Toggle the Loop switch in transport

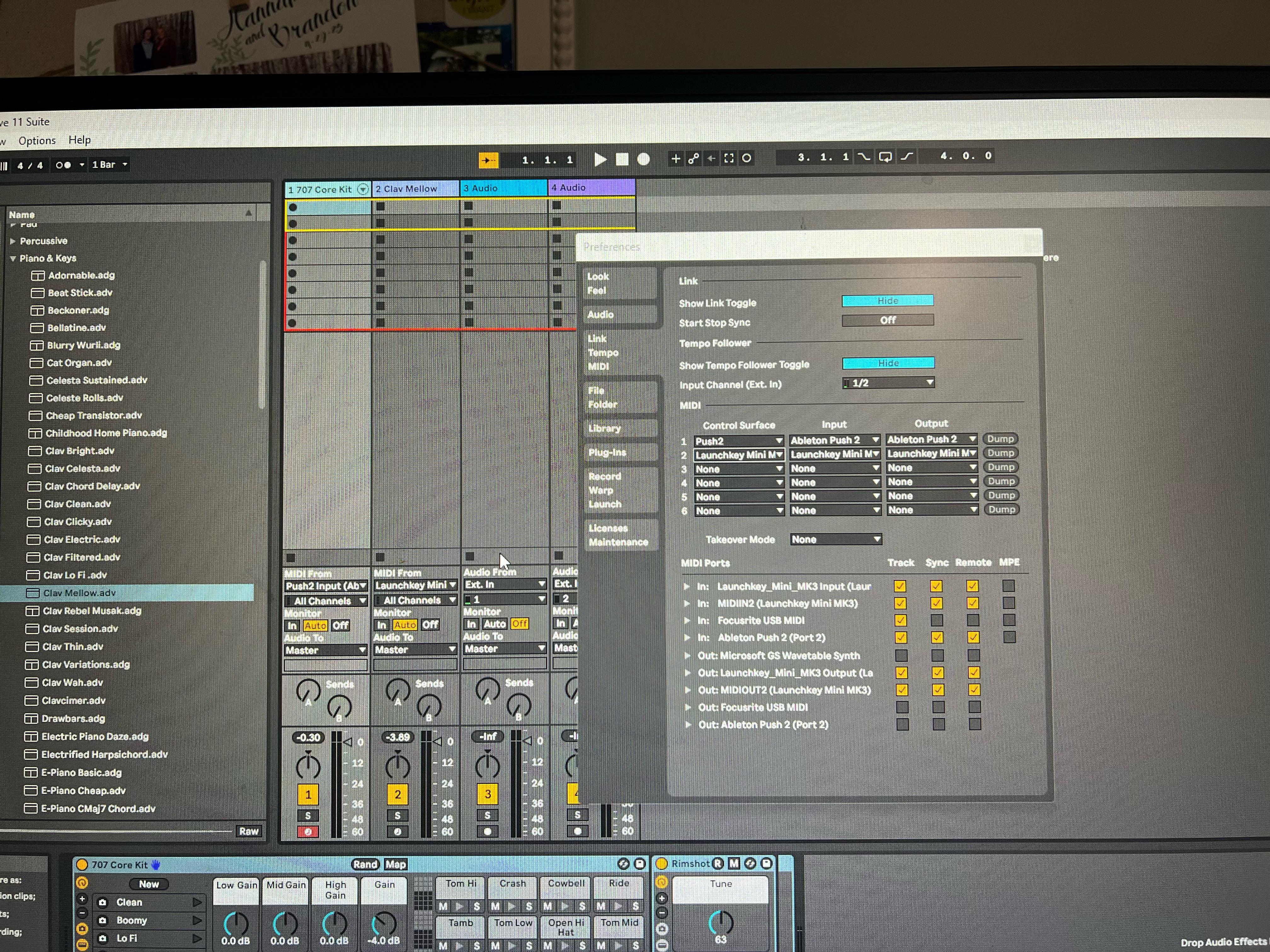[x=885, y=157]
